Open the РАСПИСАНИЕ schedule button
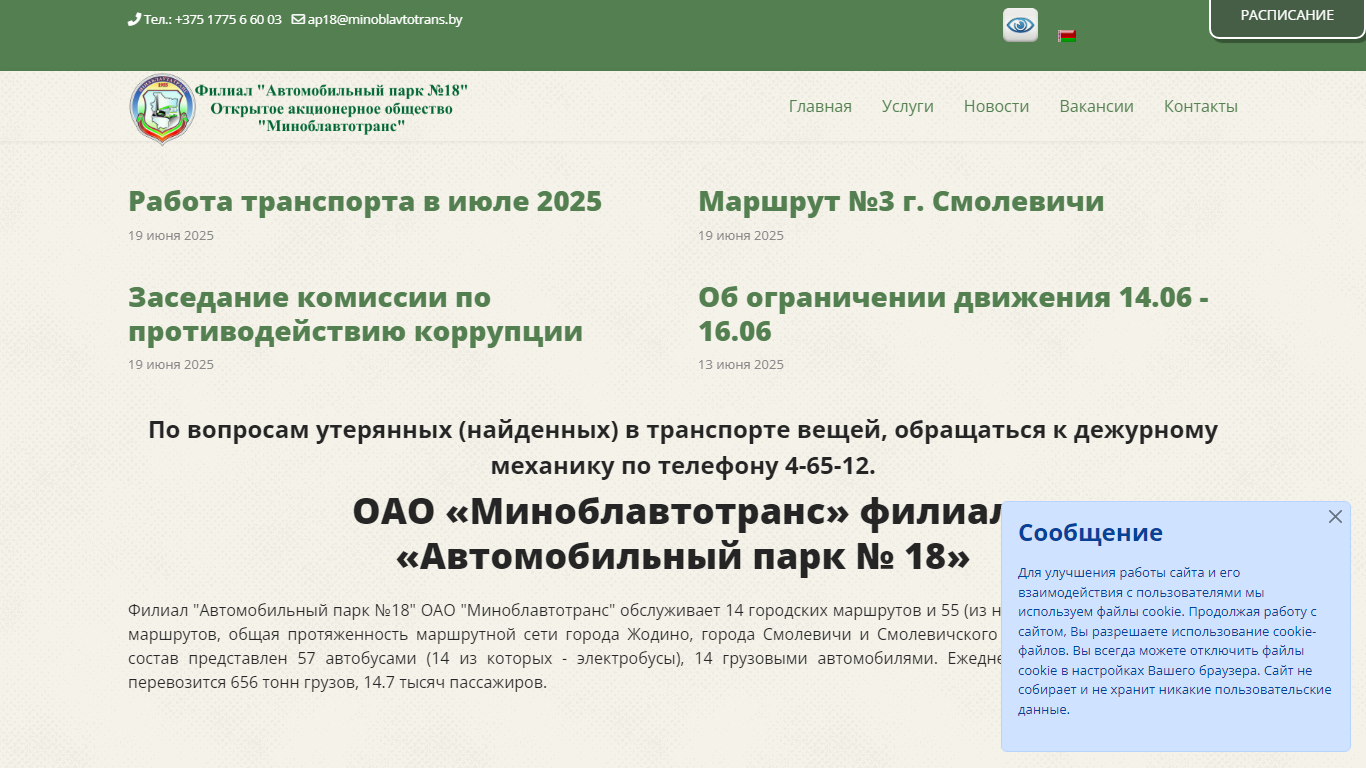The image size is (1366, 768). [1287, 16]
